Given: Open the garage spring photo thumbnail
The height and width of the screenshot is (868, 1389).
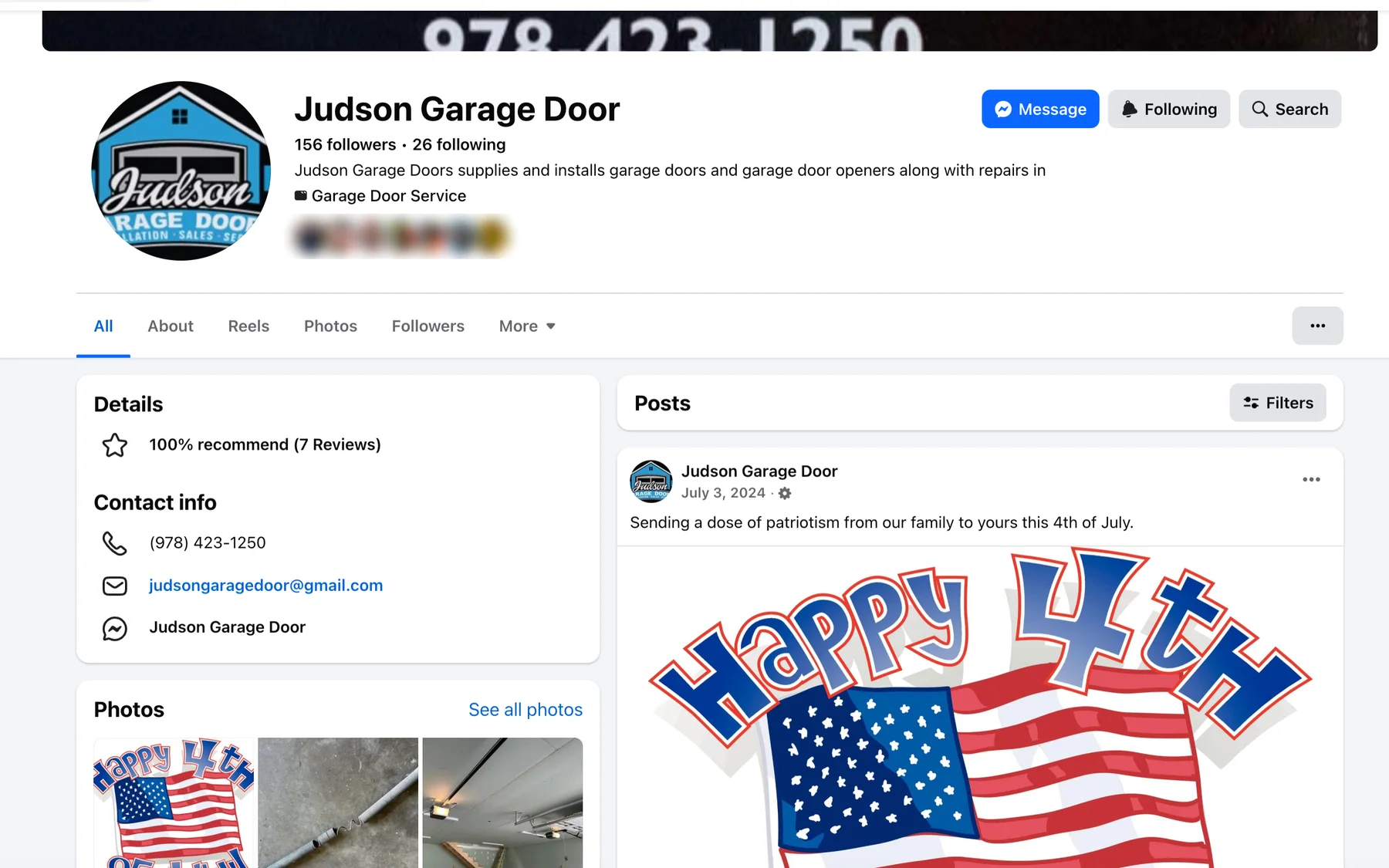Looking at the screenshot, I should pos(338,802).
